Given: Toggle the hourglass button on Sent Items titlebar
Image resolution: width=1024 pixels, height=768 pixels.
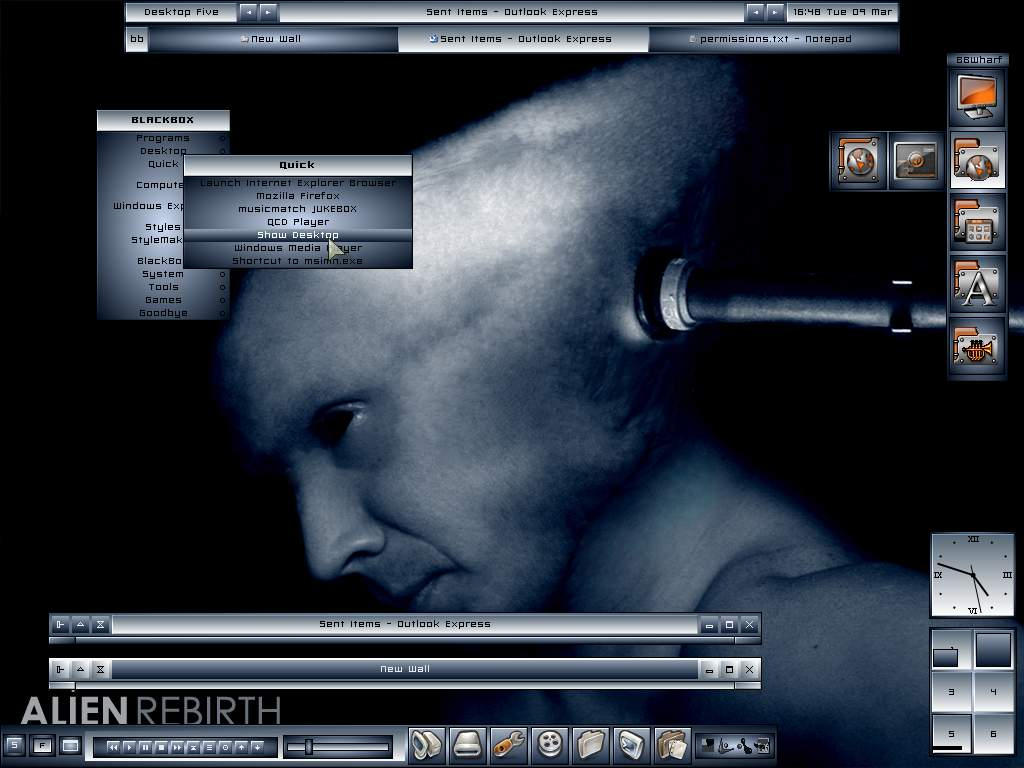Looking at the screenshot, I should coord(101,624).
